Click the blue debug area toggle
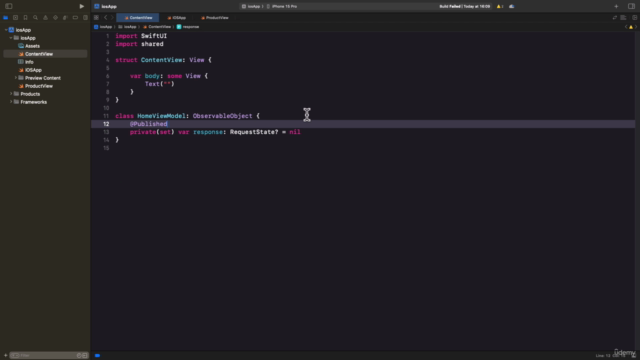 point(97,356)
